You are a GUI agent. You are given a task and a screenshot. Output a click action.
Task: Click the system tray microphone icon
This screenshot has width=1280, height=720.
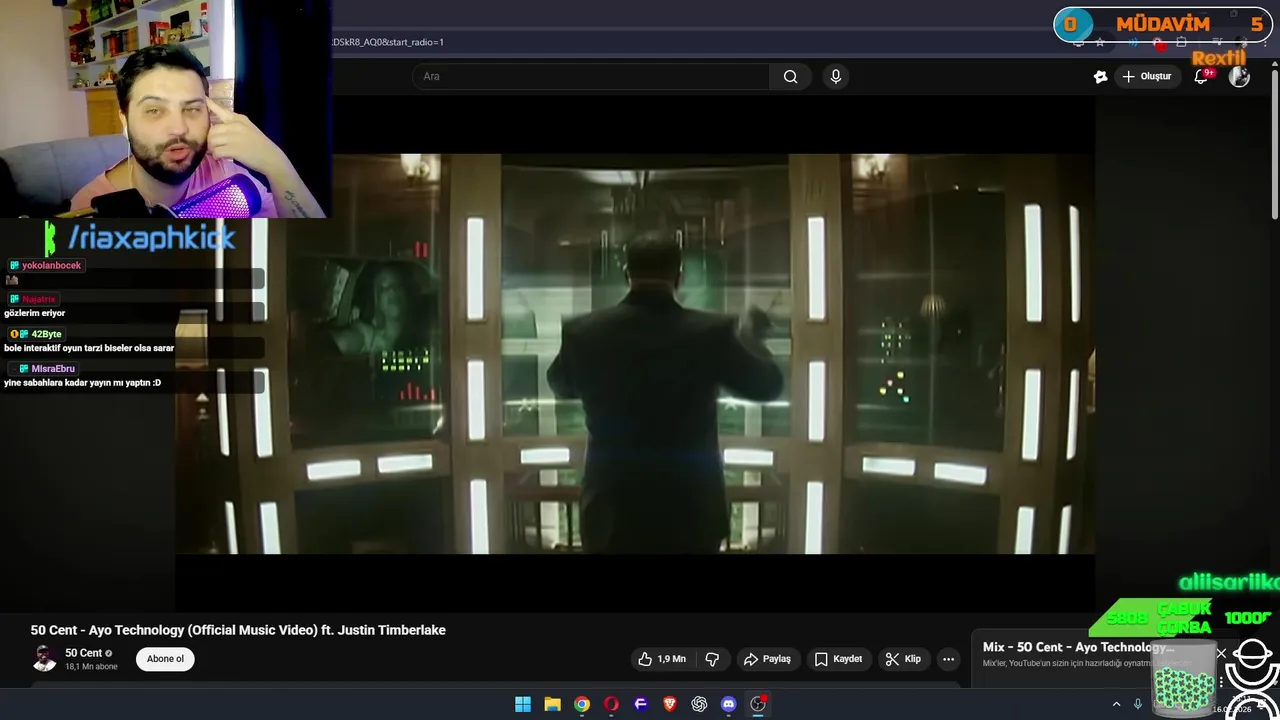click(1137, 704)
